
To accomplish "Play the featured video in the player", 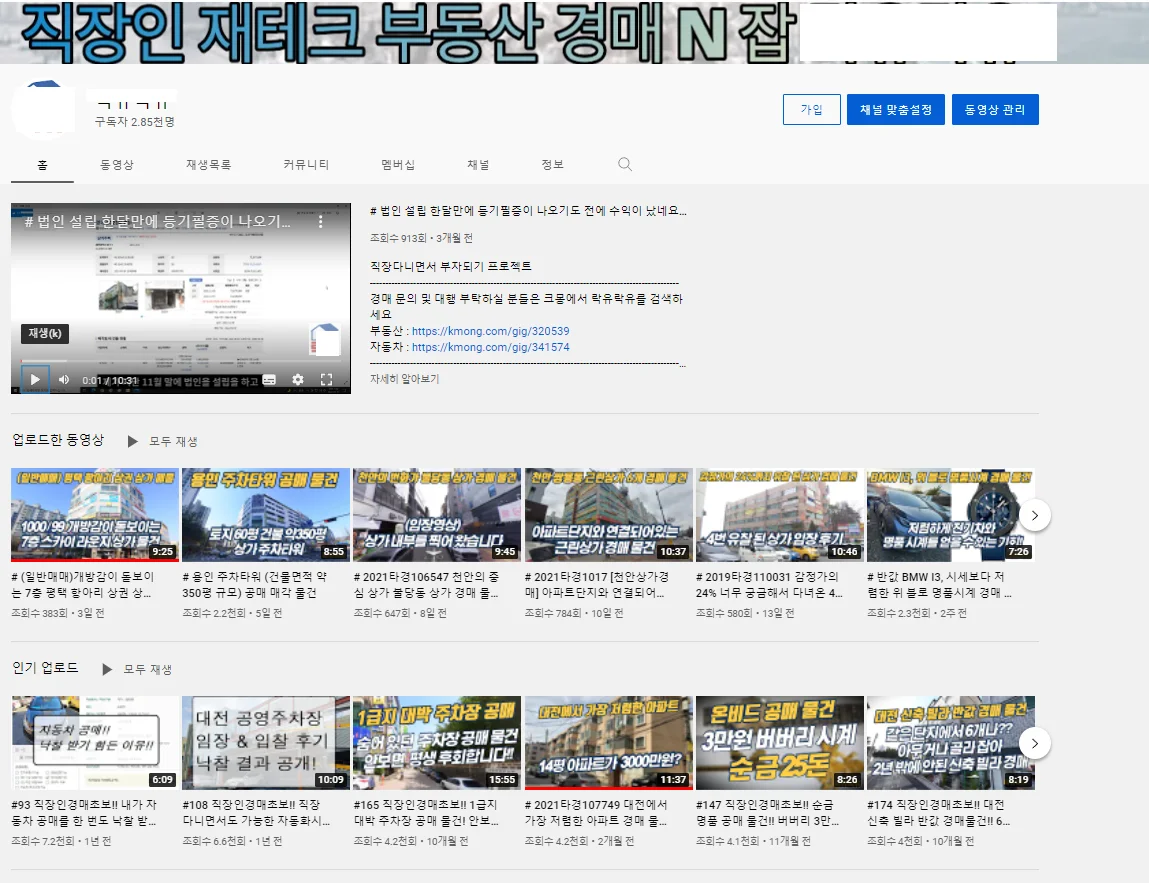I will [35, 379].
